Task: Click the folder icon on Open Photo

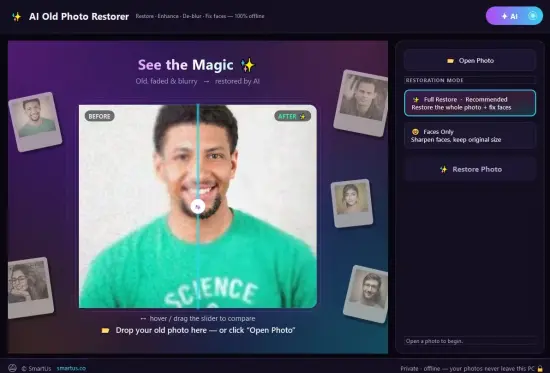Action: 450,61
